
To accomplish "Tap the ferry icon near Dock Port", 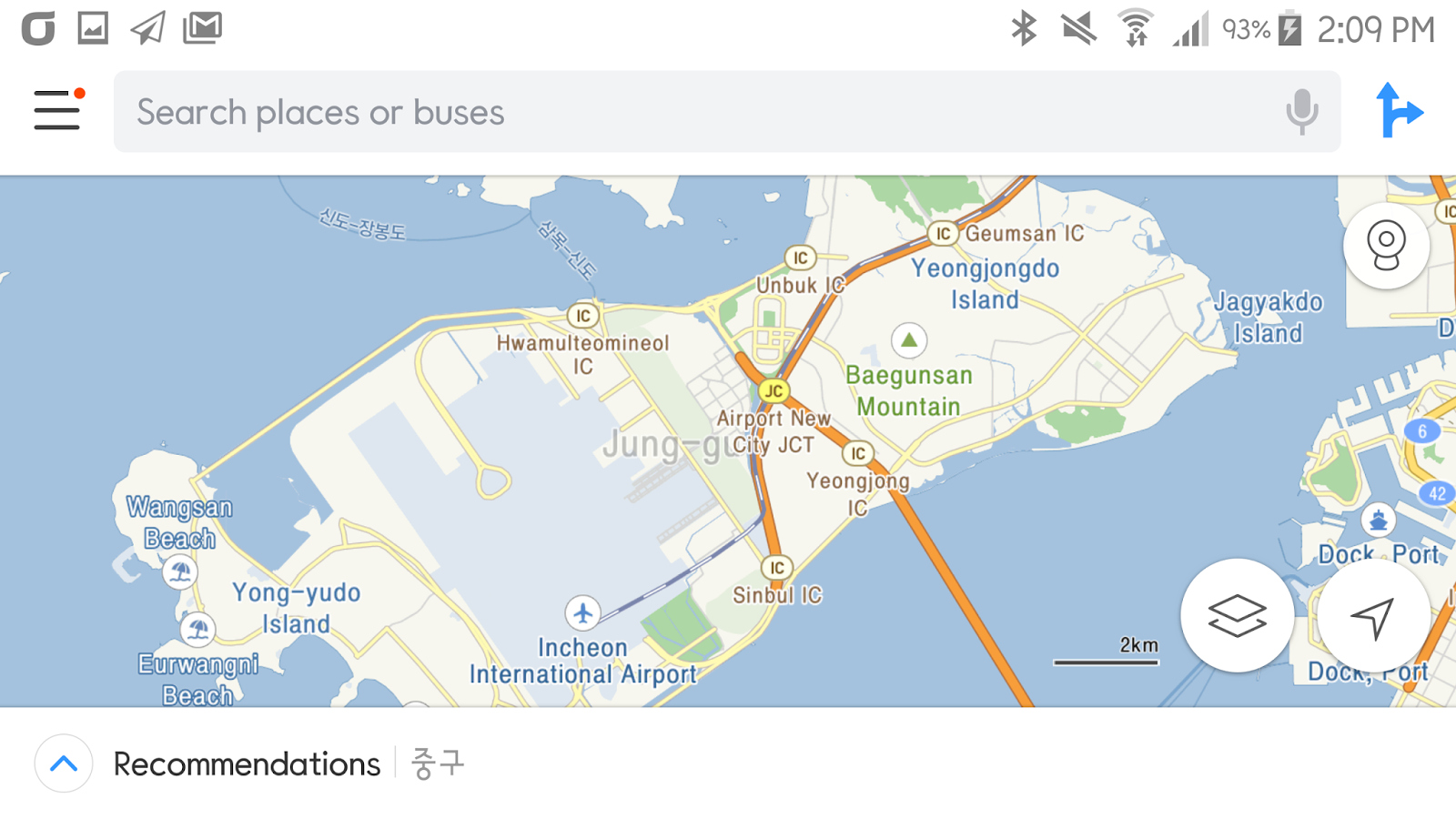I will point(1377,521).
